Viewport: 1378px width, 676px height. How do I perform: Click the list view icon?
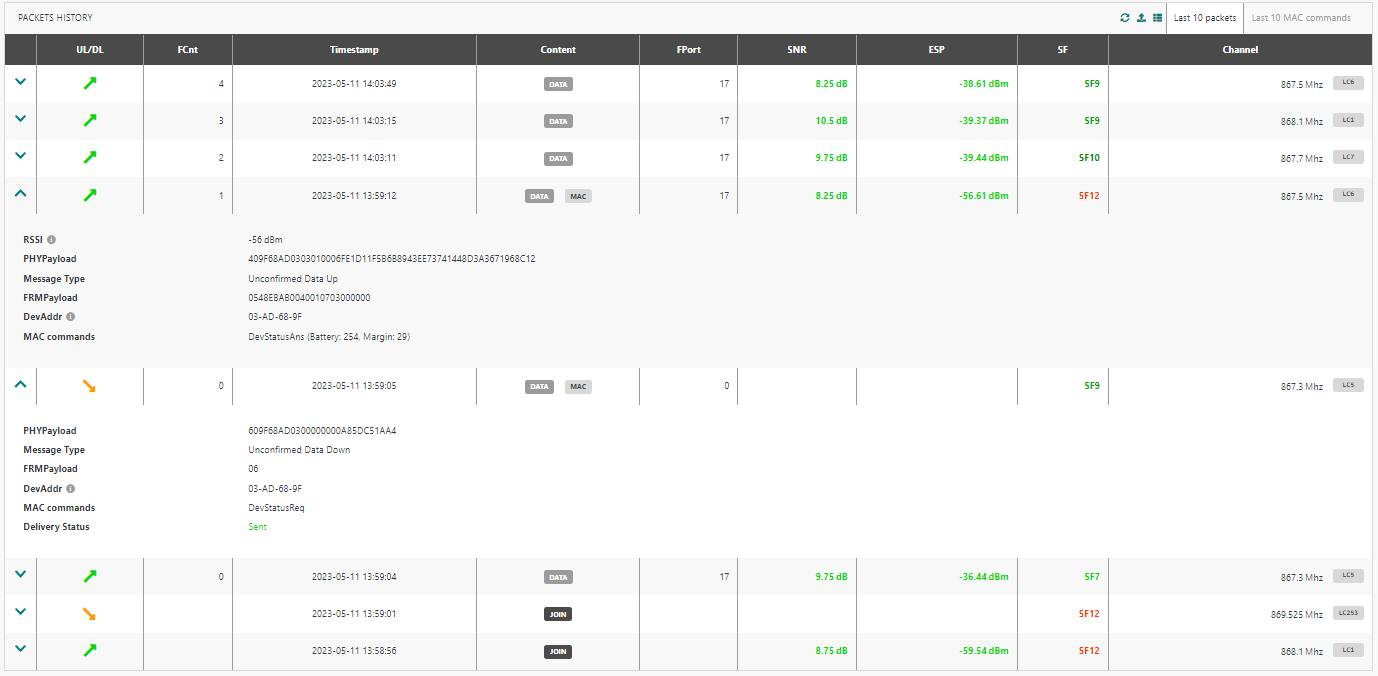coord(1157,18)
